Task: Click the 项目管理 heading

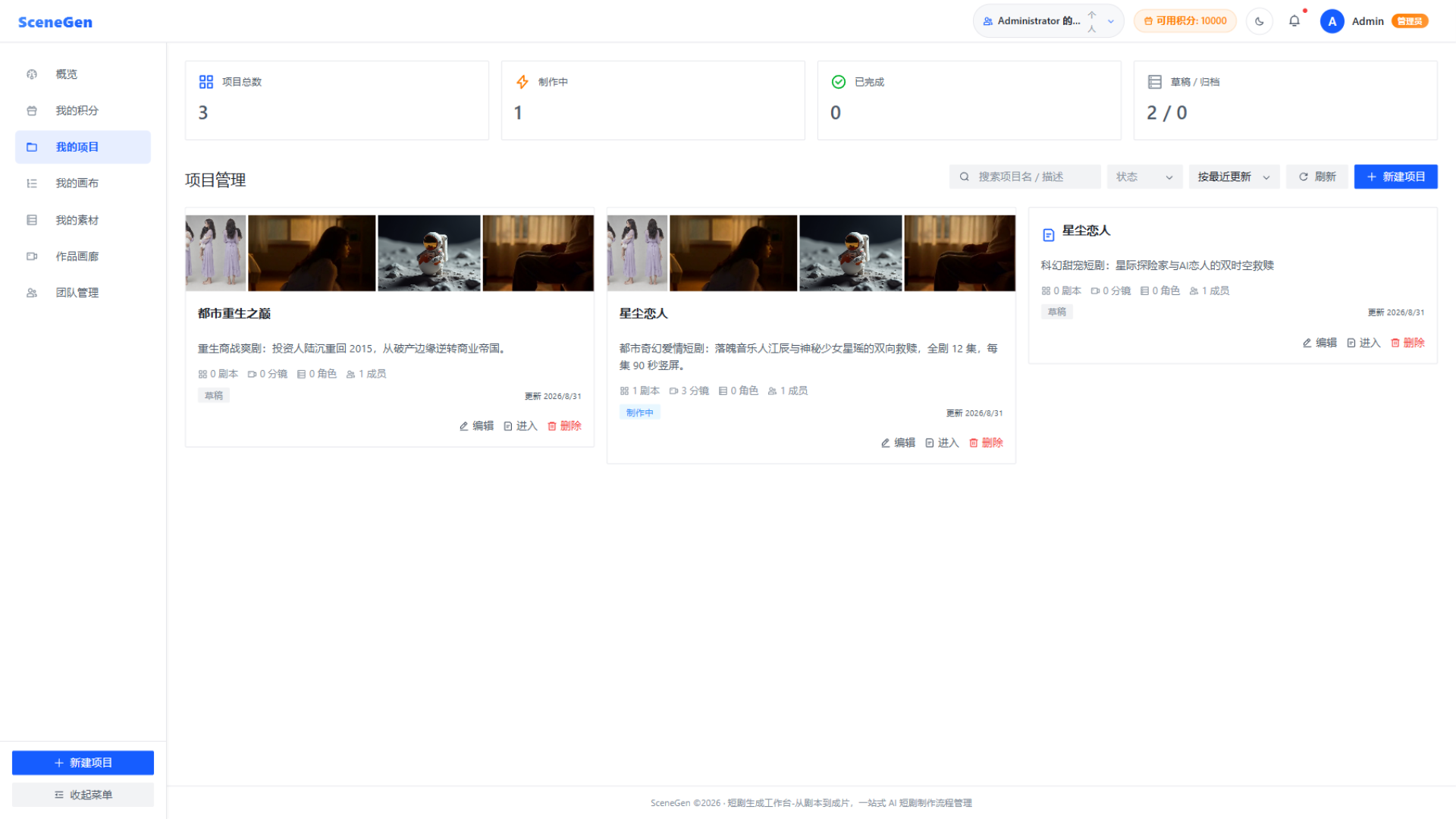Action: coord(215,180)
